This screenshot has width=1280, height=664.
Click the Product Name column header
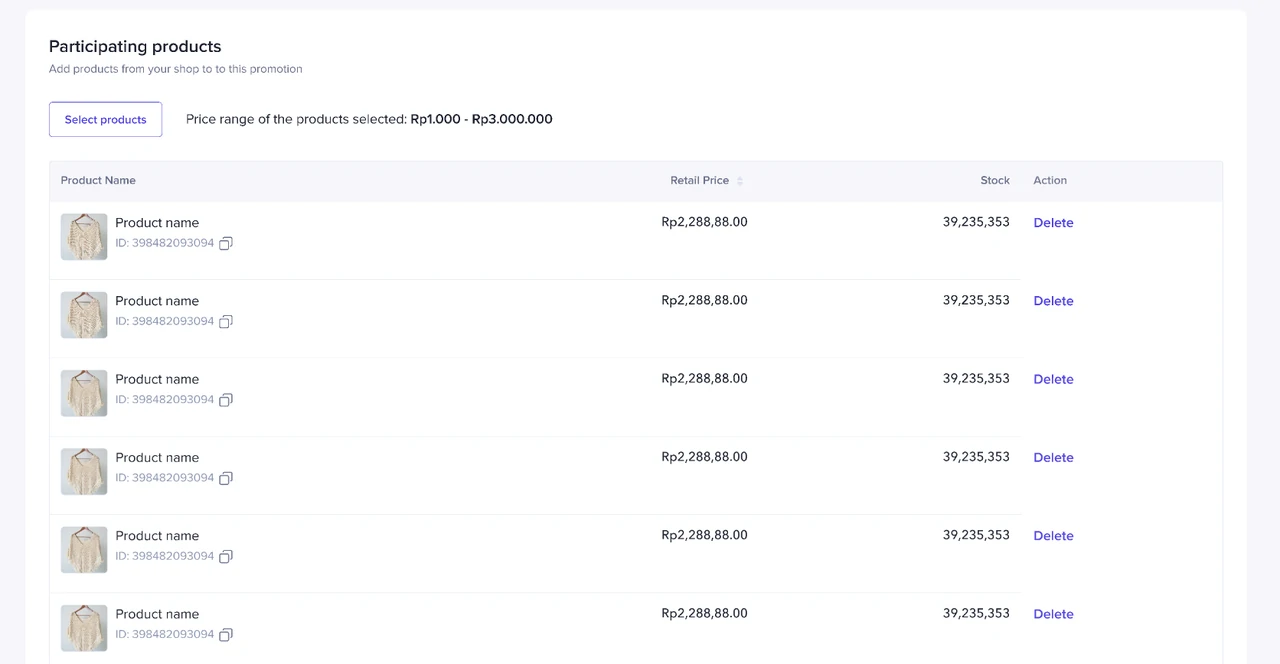point(98,181)
